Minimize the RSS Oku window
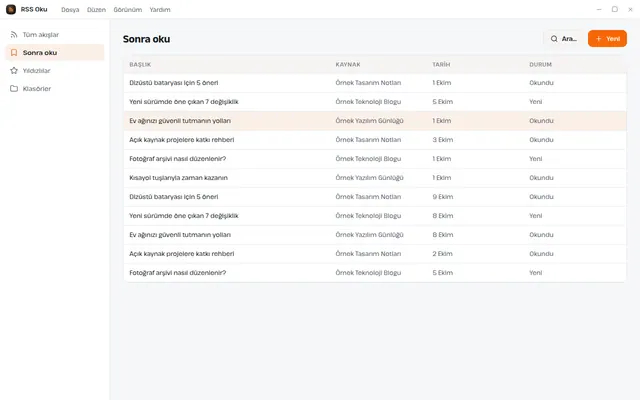The height and width of the screenshot is (400, 640). click(x=599, y=9)
